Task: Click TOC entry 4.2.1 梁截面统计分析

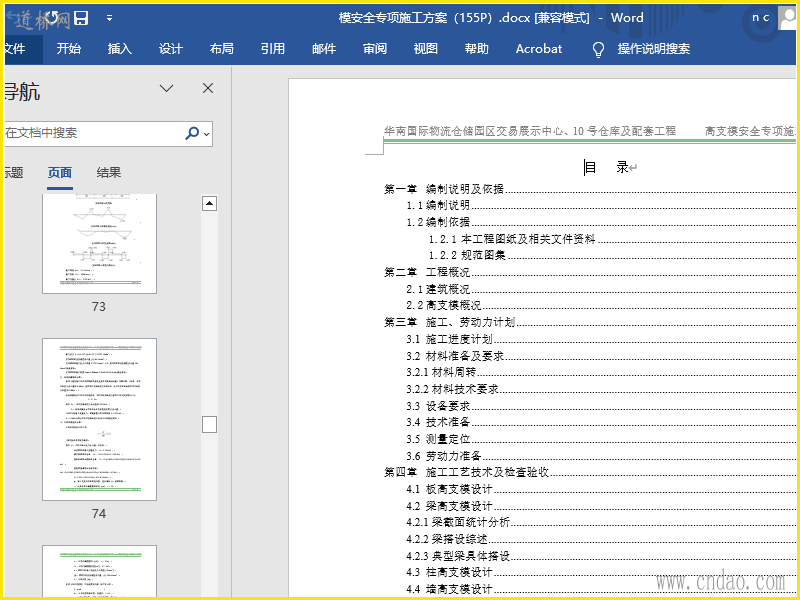Action: [458, 522]
